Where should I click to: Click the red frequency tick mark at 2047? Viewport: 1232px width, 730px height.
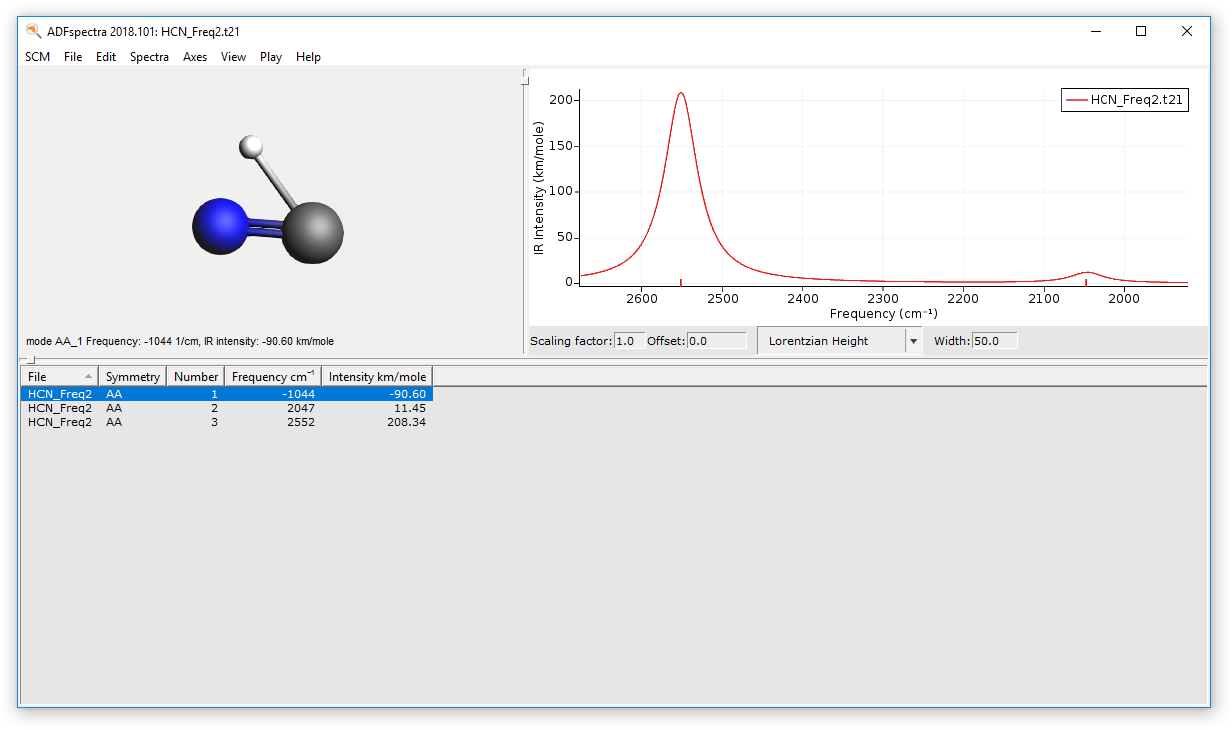(x=1086, y=282)
